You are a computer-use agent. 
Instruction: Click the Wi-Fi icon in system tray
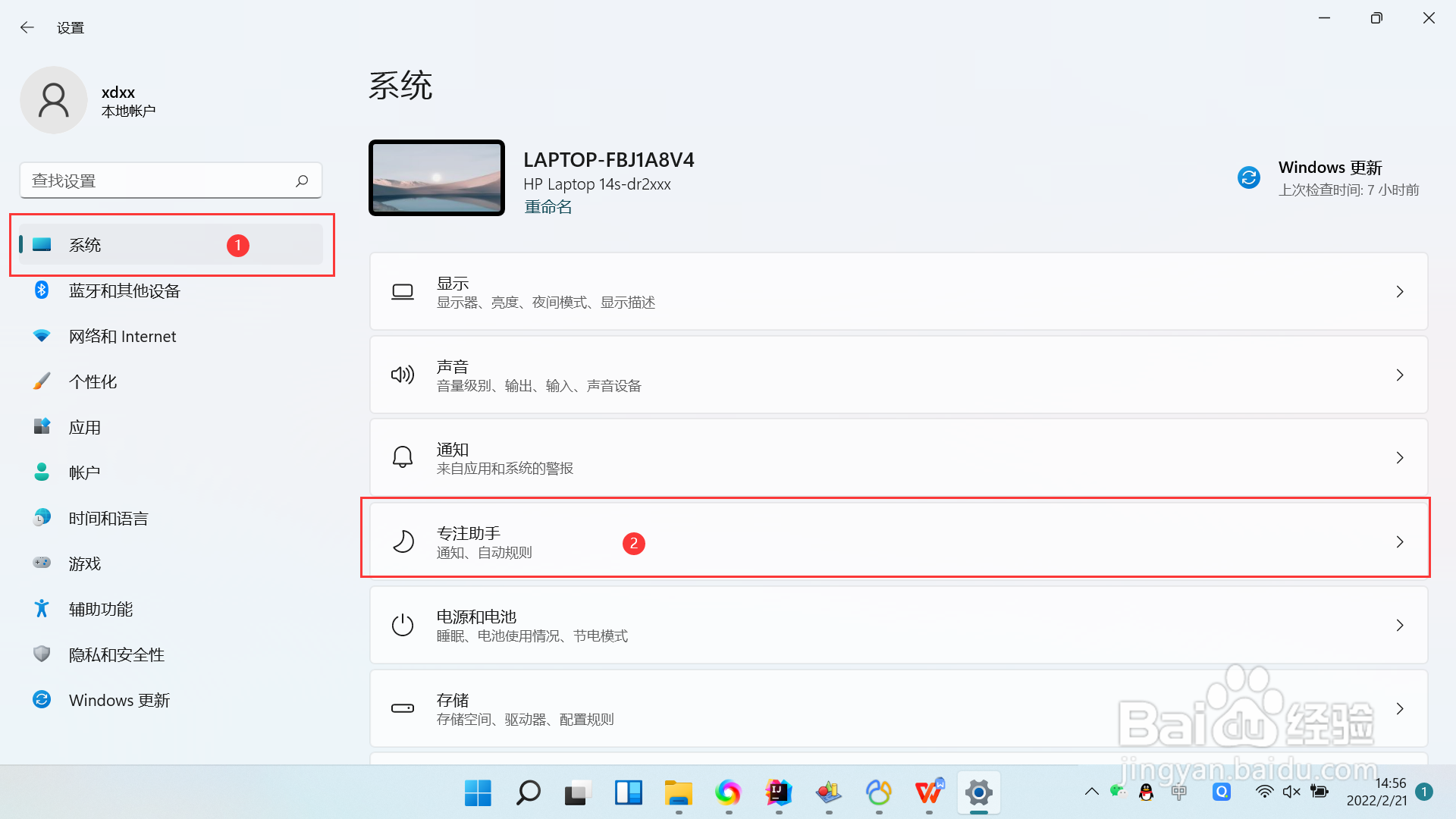(1264, 791)
